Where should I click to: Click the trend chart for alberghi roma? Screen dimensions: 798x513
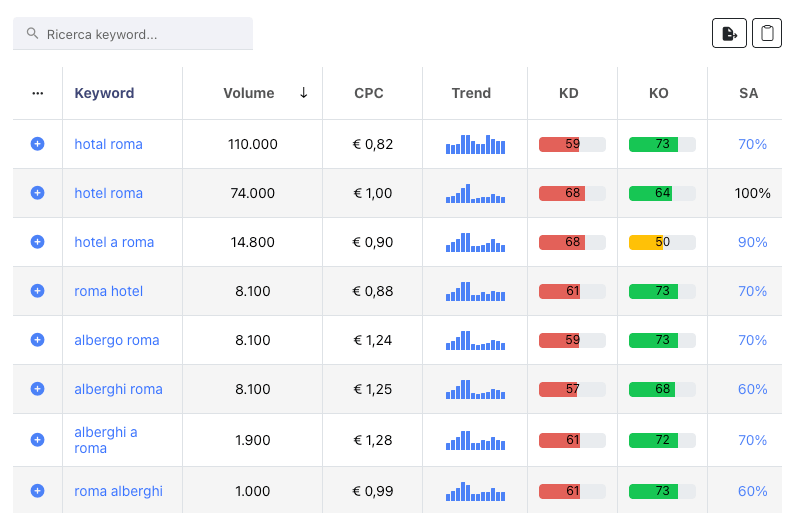(x=475, y=389)
